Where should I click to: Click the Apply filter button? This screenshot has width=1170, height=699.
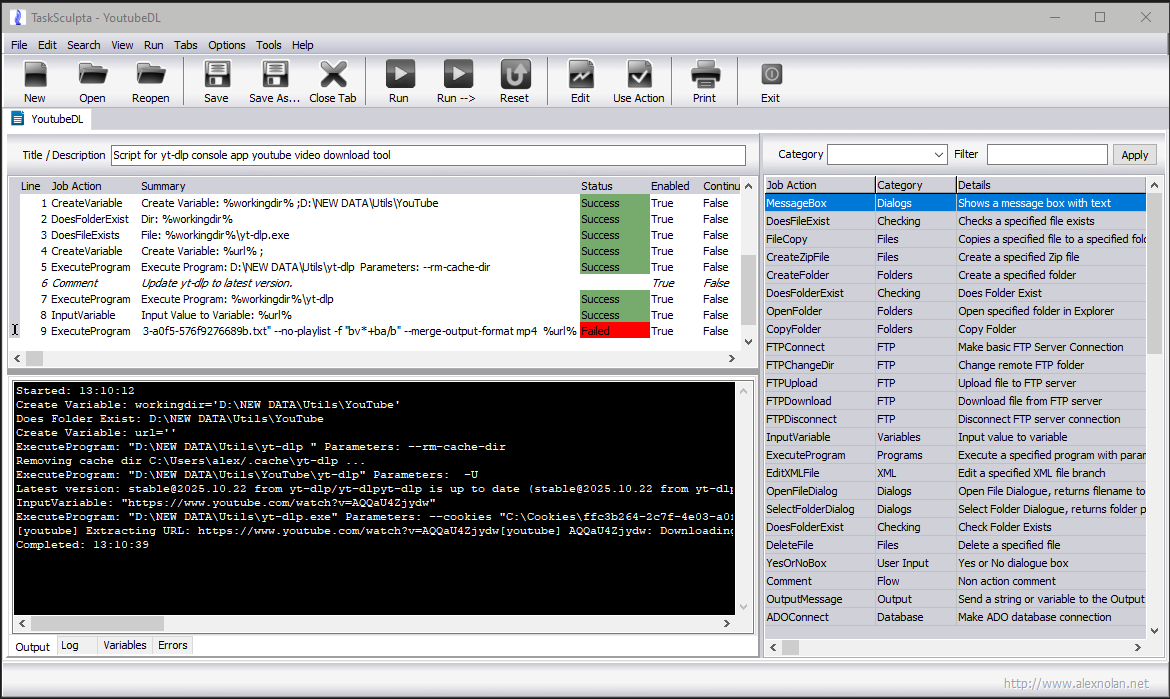pyautogui.click(x=1134, y=155)
